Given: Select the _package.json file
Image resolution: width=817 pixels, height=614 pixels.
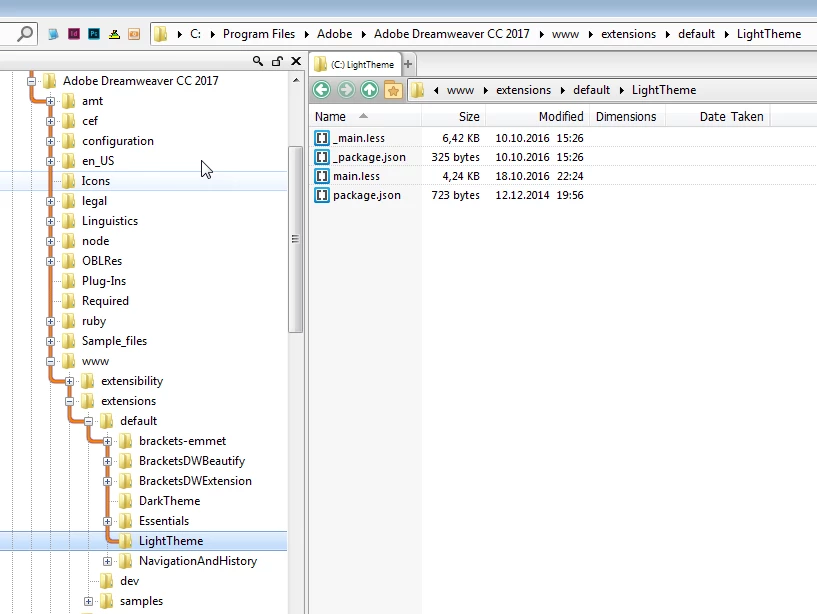Looking at the screenshot, I should point(369,157).
